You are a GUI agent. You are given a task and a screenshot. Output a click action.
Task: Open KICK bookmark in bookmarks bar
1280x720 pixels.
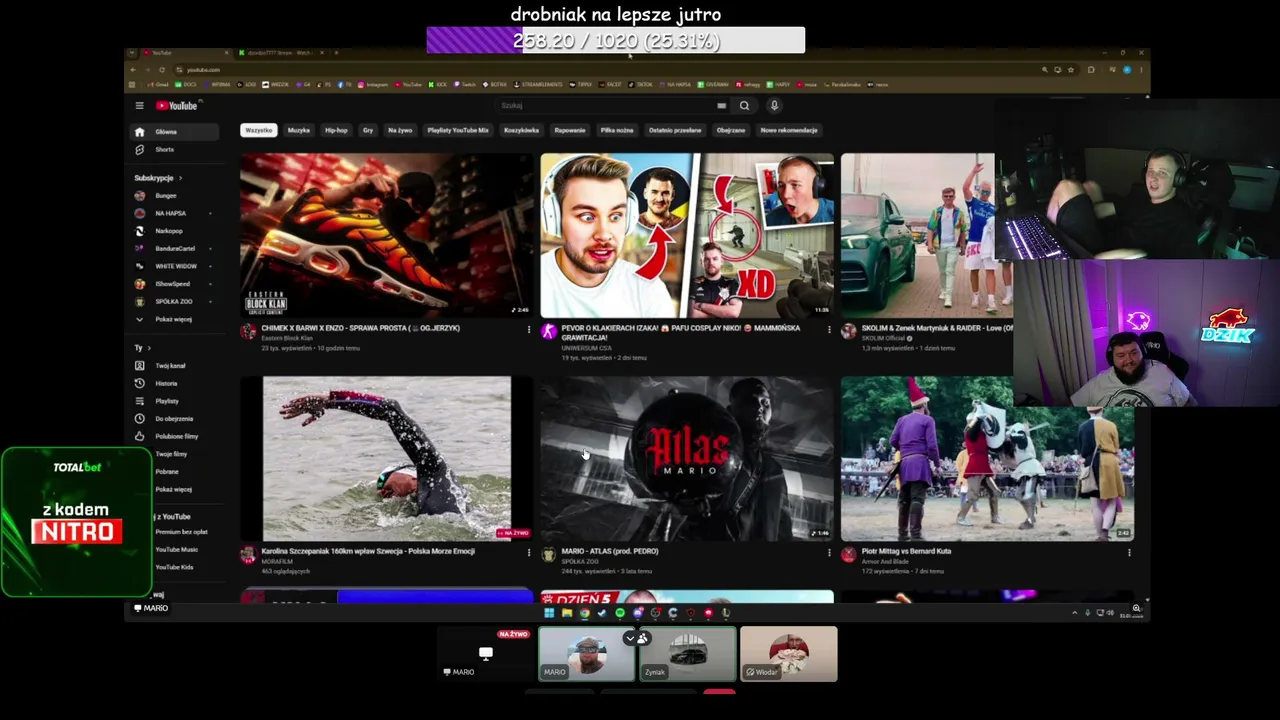pyautogui.click(x=438, y=85)
